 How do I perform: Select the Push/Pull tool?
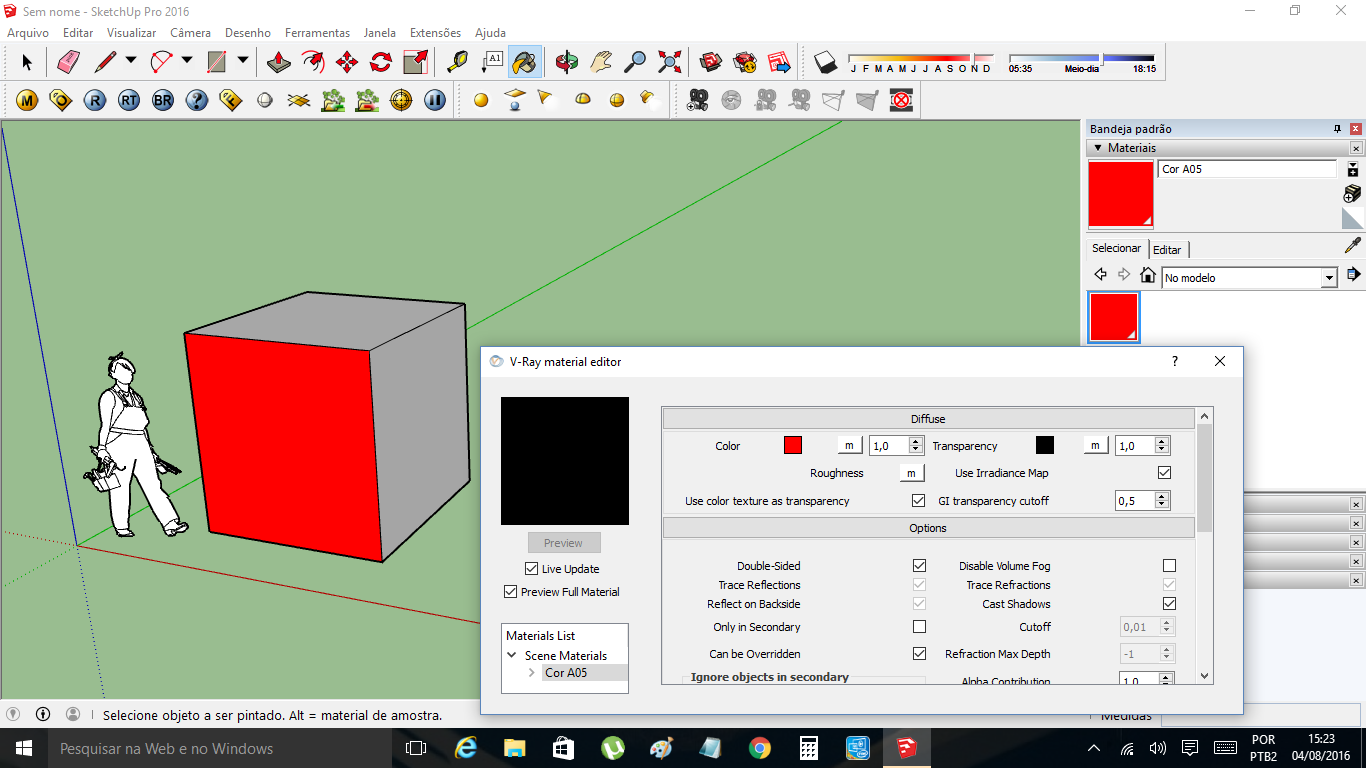[279, 63]
